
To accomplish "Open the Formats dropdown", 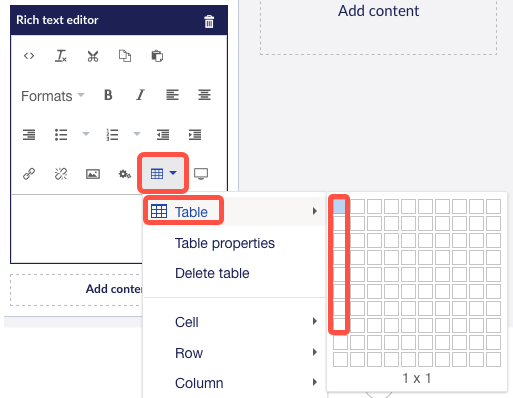I will (53, 96).
